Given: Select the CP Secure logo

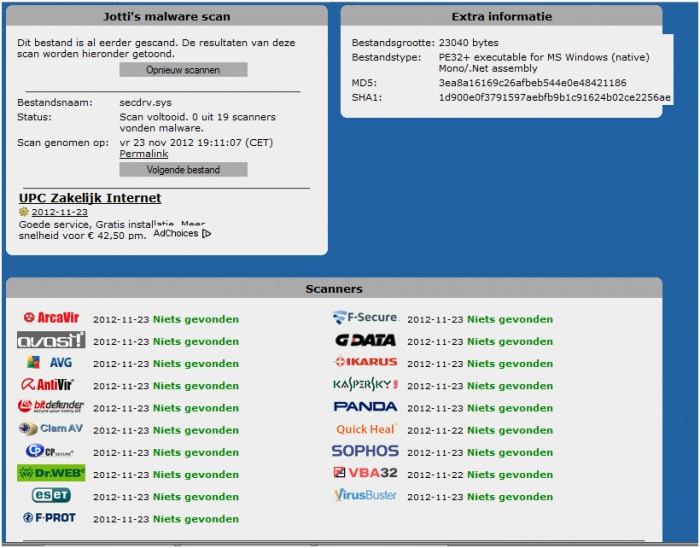Looking at the screenshot, I should [49, 451].
